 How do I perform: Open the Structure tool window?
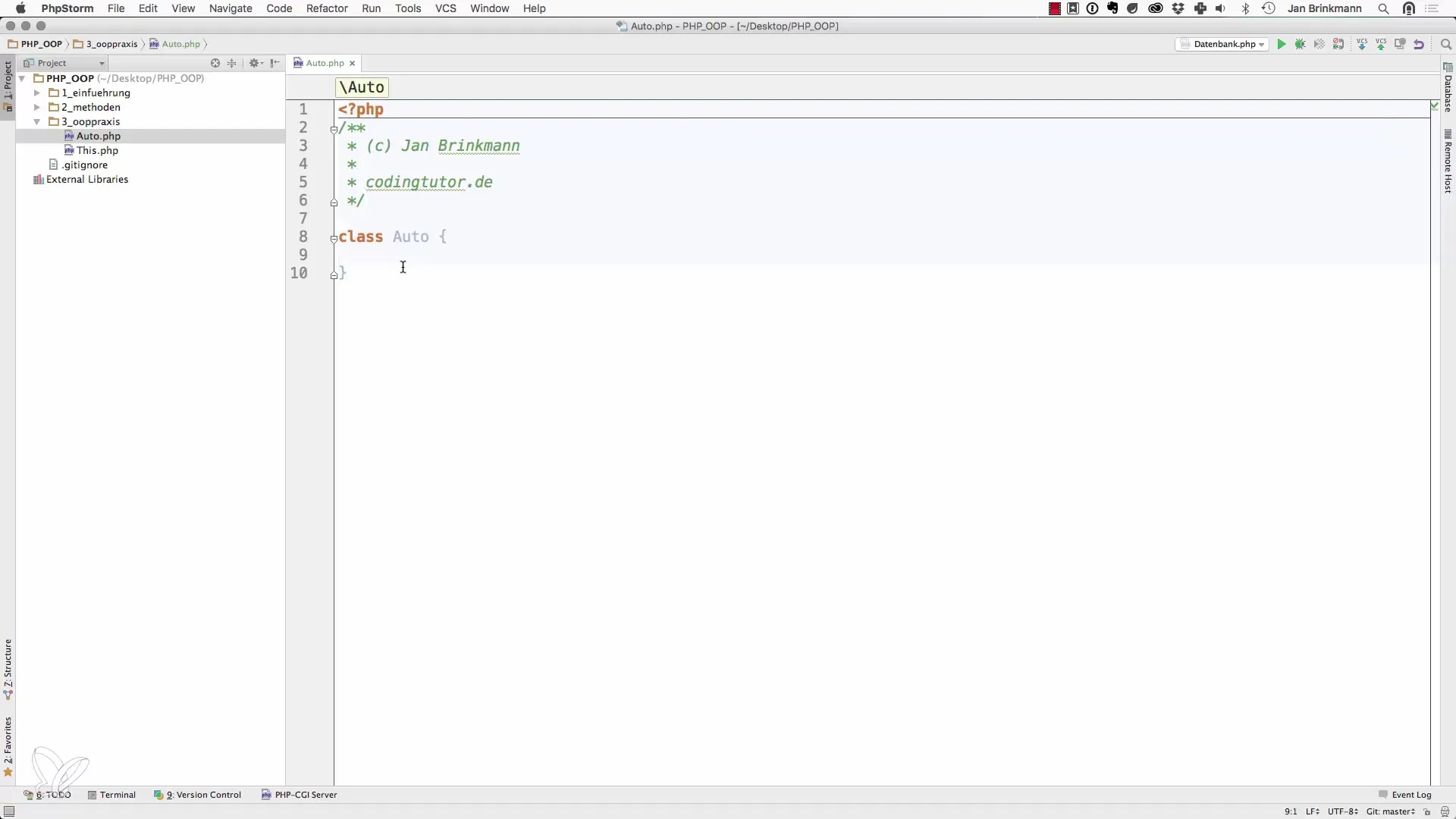pos(8,669)
